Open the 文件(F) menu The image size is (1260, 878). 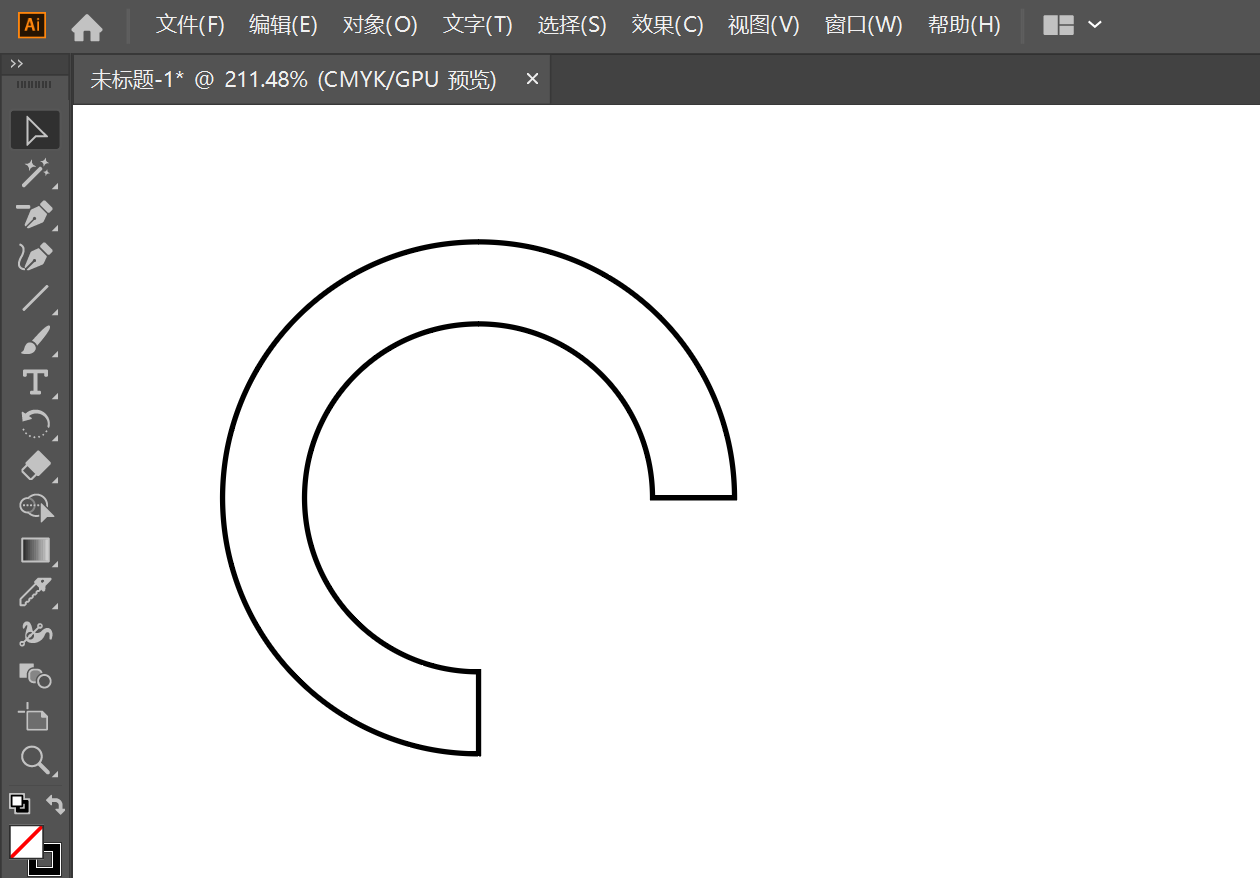(190, 26)
